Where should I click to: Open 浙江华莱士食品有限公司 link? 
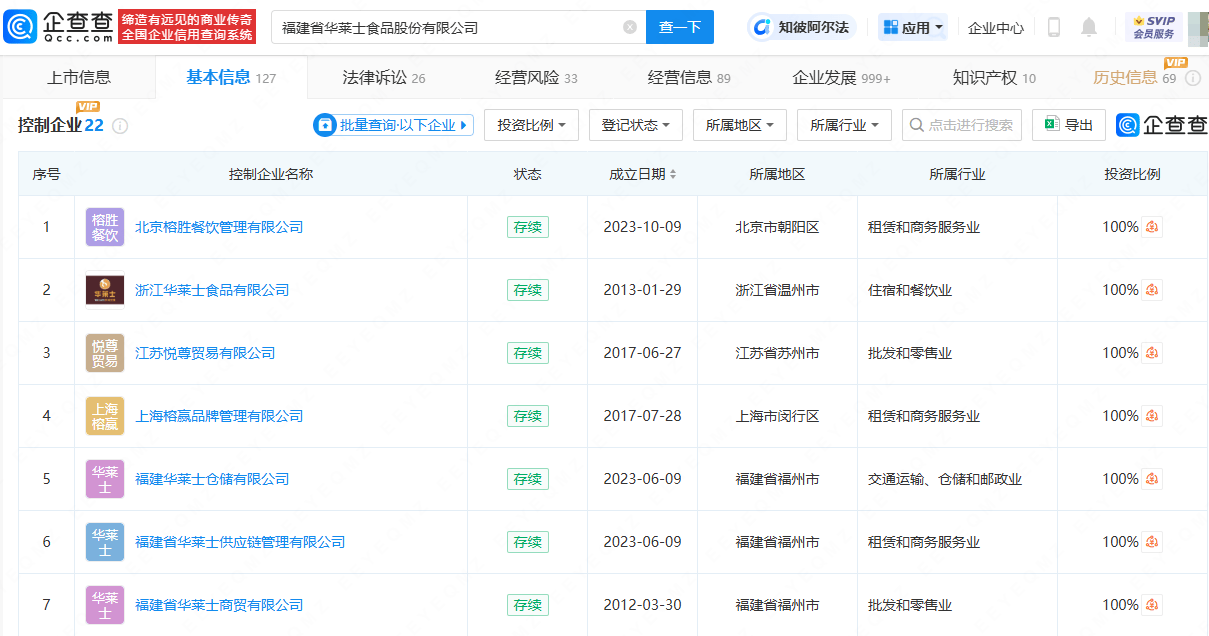(x=212, y=290)
